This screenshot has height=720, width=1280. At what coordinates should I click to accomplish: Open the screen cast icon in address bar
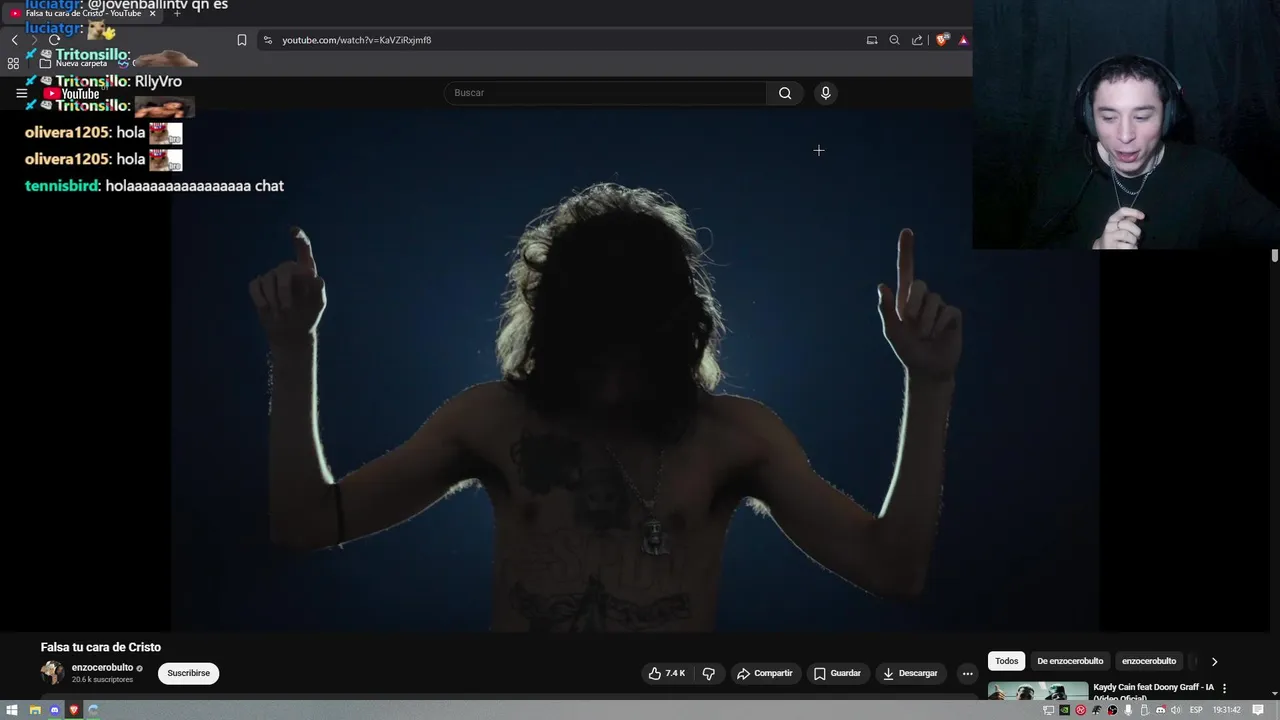[x=872, y=40]
